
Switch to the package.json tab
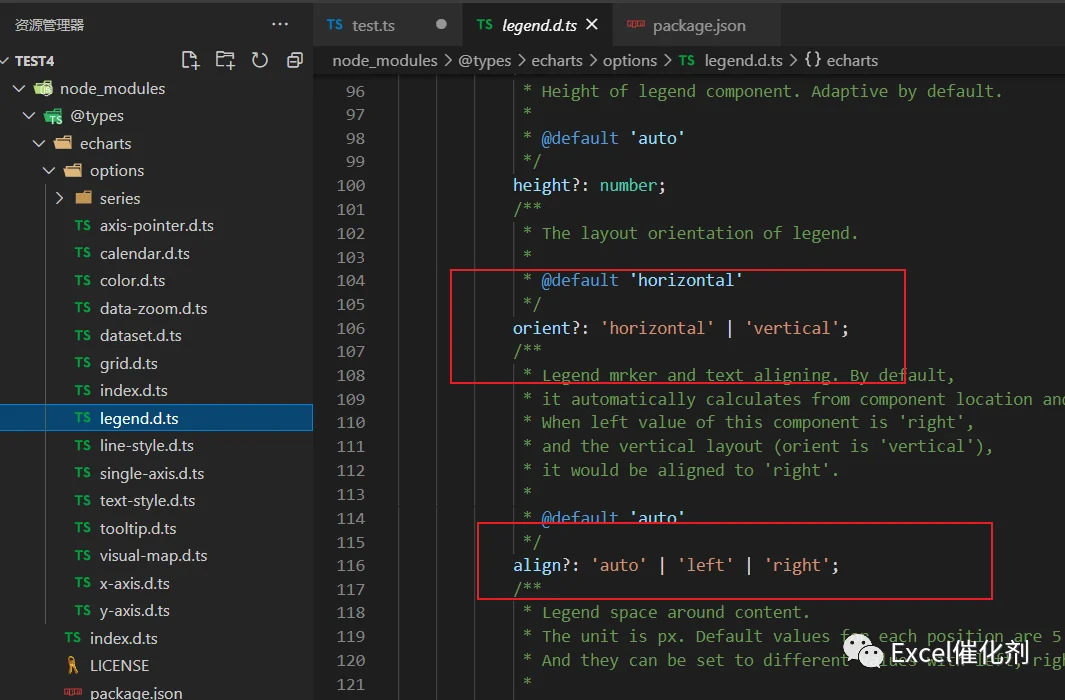click(x=699, y=25)
